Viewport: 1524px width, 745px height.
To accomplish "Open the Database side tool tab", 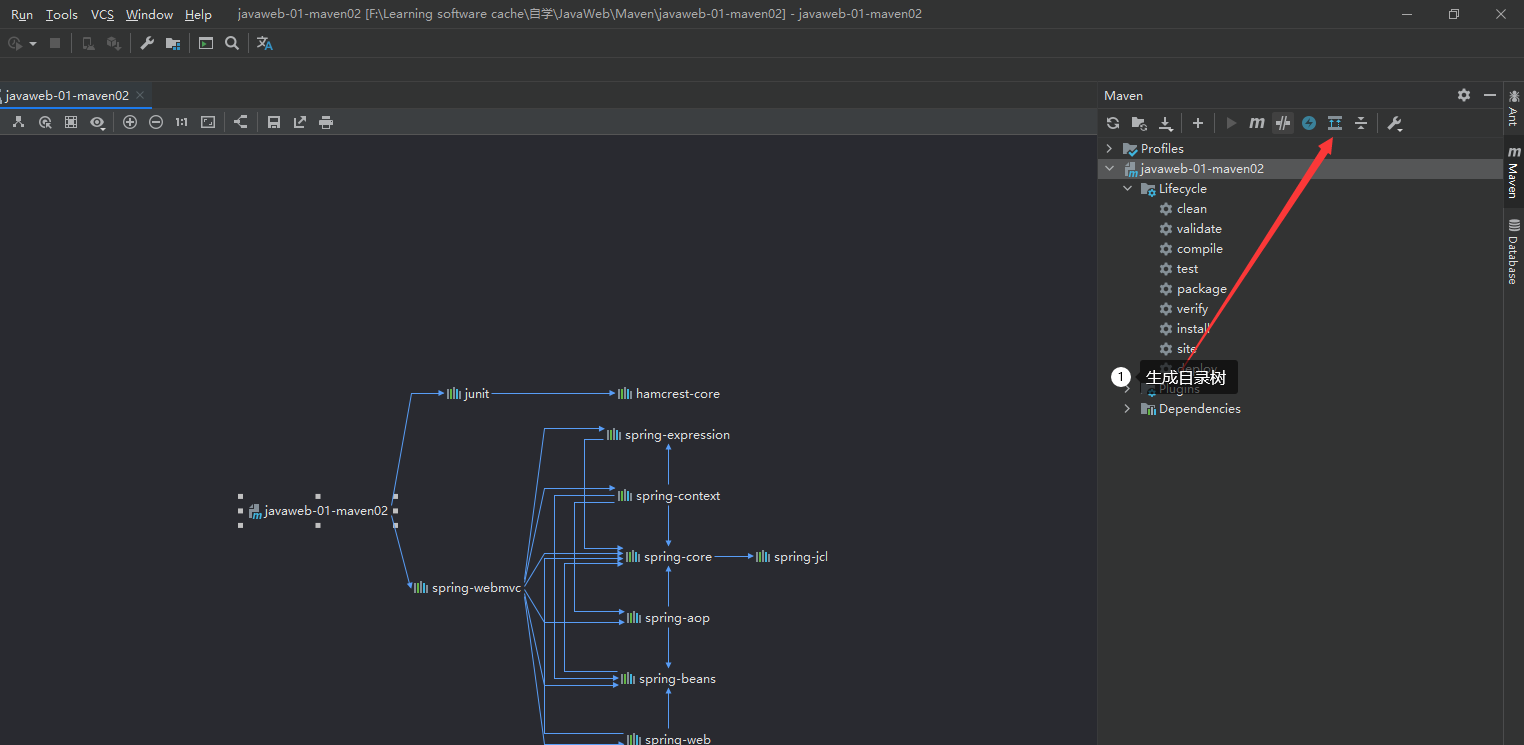I will tap(1513, 252).
